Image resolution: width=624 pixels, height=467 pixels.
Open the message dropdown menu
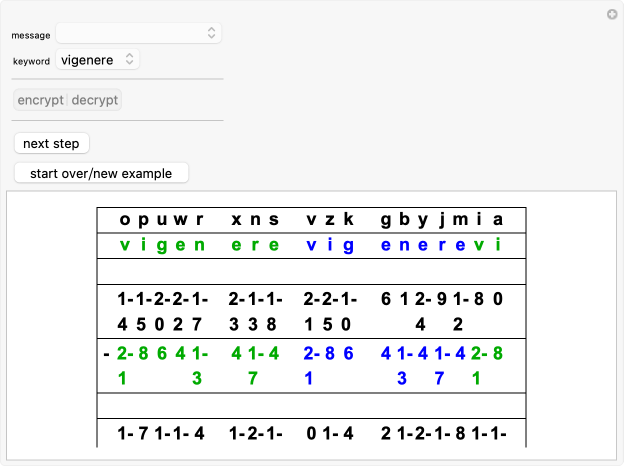(138, 34)
